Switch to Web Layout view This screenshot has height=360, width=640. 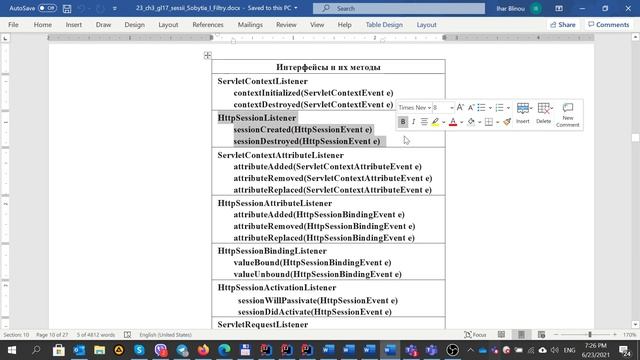click(542, 335)
